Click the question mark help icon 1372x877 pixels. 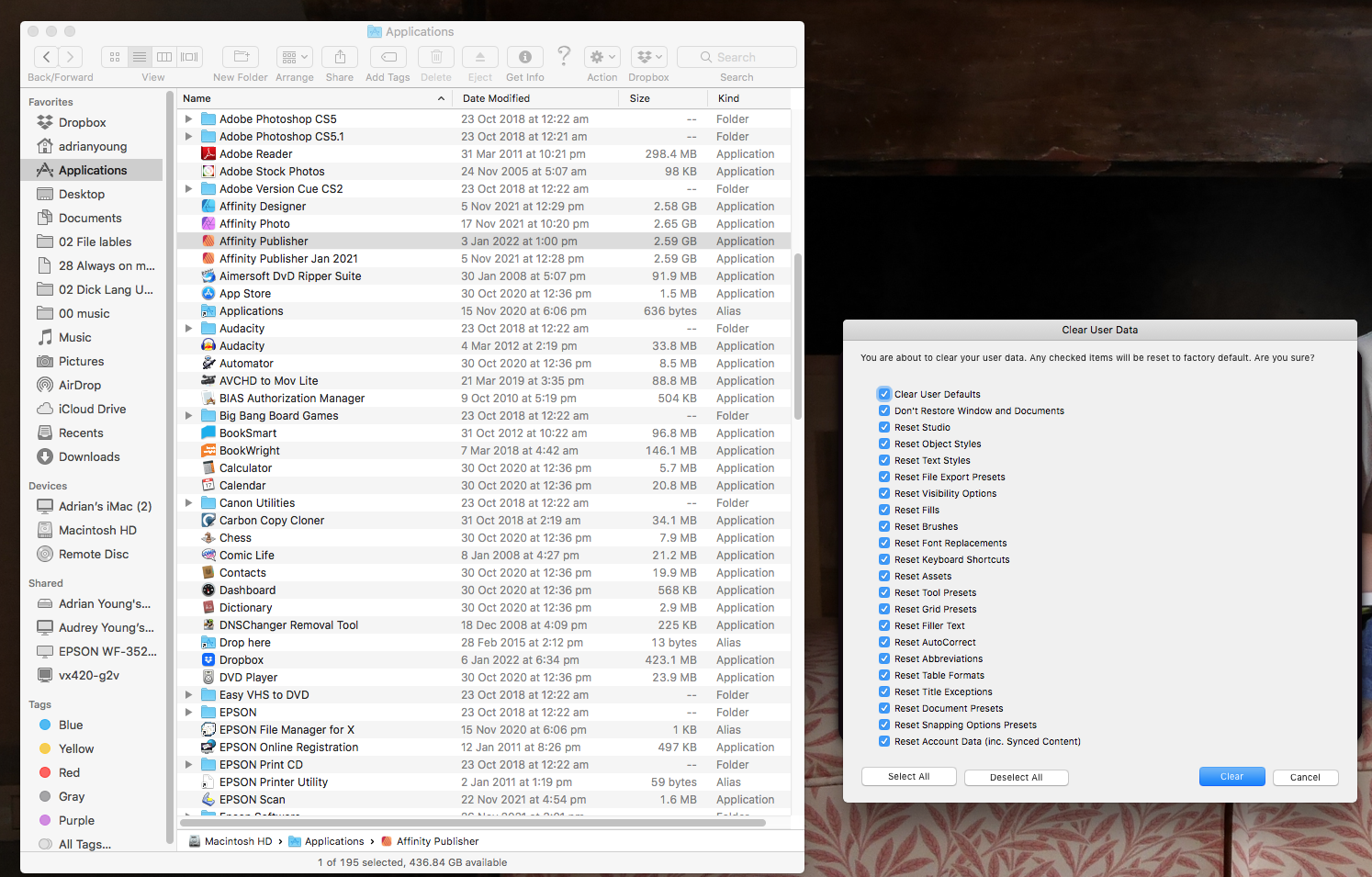564,56
